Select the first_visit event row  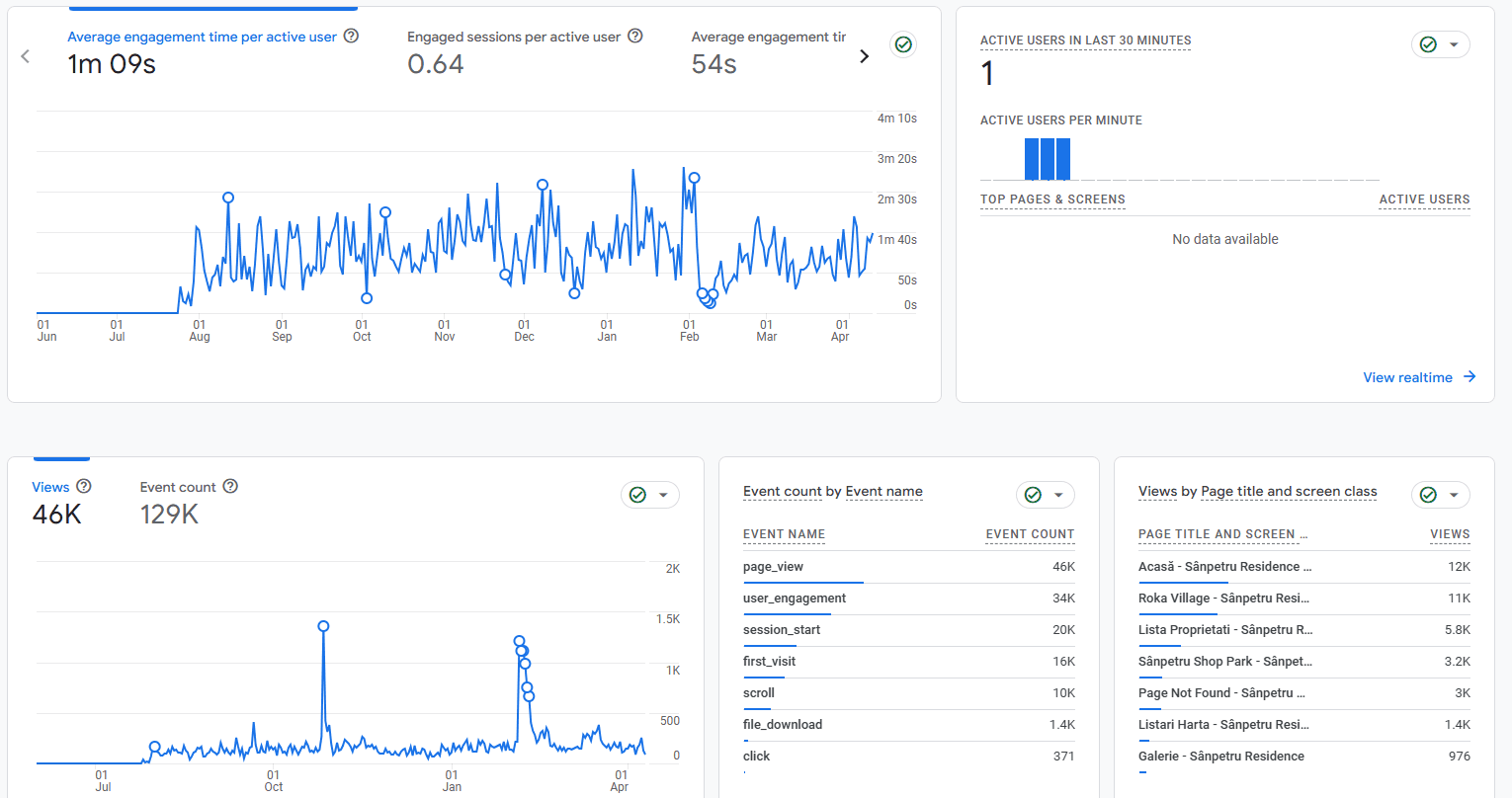point(908,662)
